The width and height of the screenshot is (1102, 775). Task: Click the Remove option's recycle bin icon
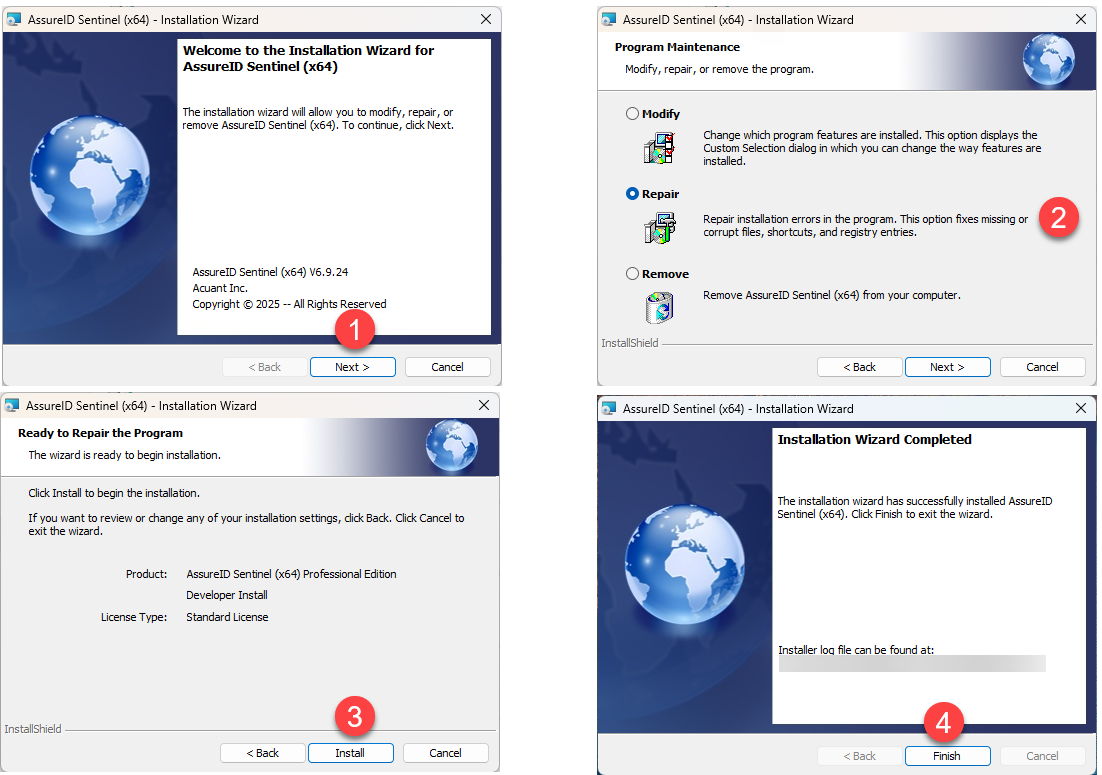click(x=659, y=307)
